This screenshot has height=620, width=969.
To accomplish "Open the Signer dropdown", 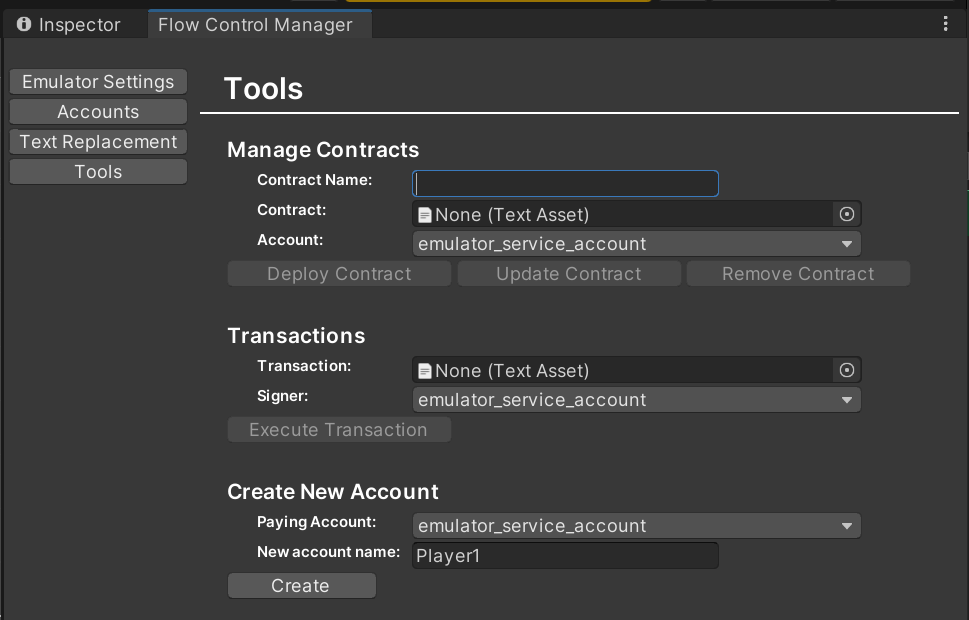I will tap(637, 399).
